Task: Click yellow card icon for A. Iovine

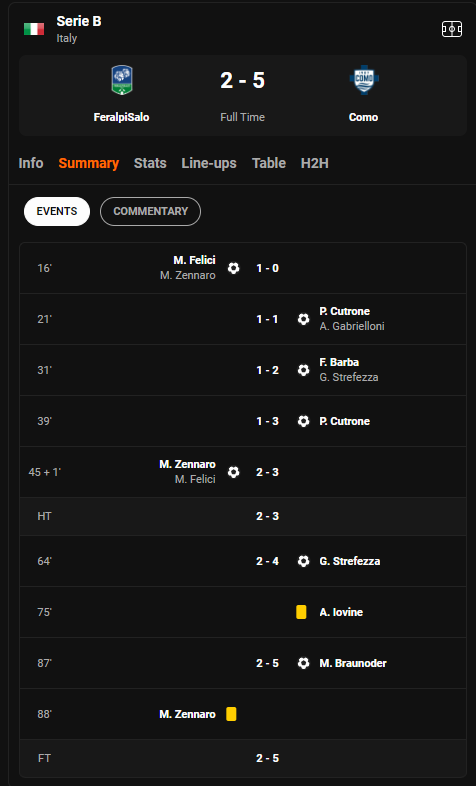Action: (x=301, y=612)
